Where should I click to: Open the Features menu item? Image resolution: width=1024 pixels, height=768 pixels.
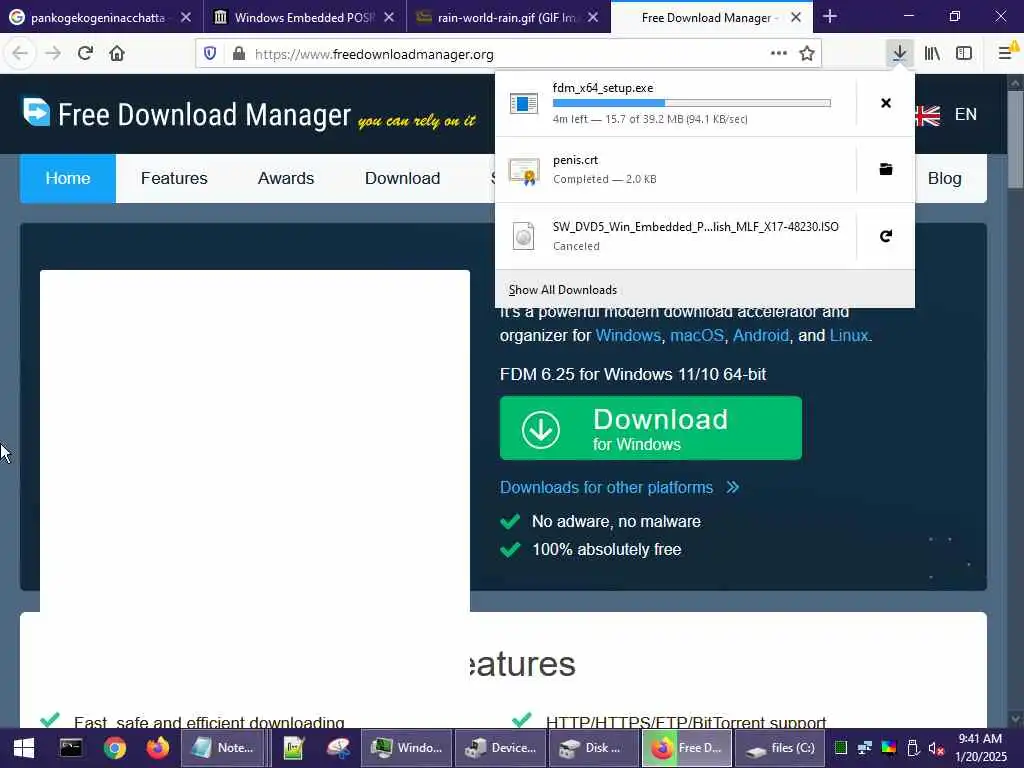click(x=174, y=178)
